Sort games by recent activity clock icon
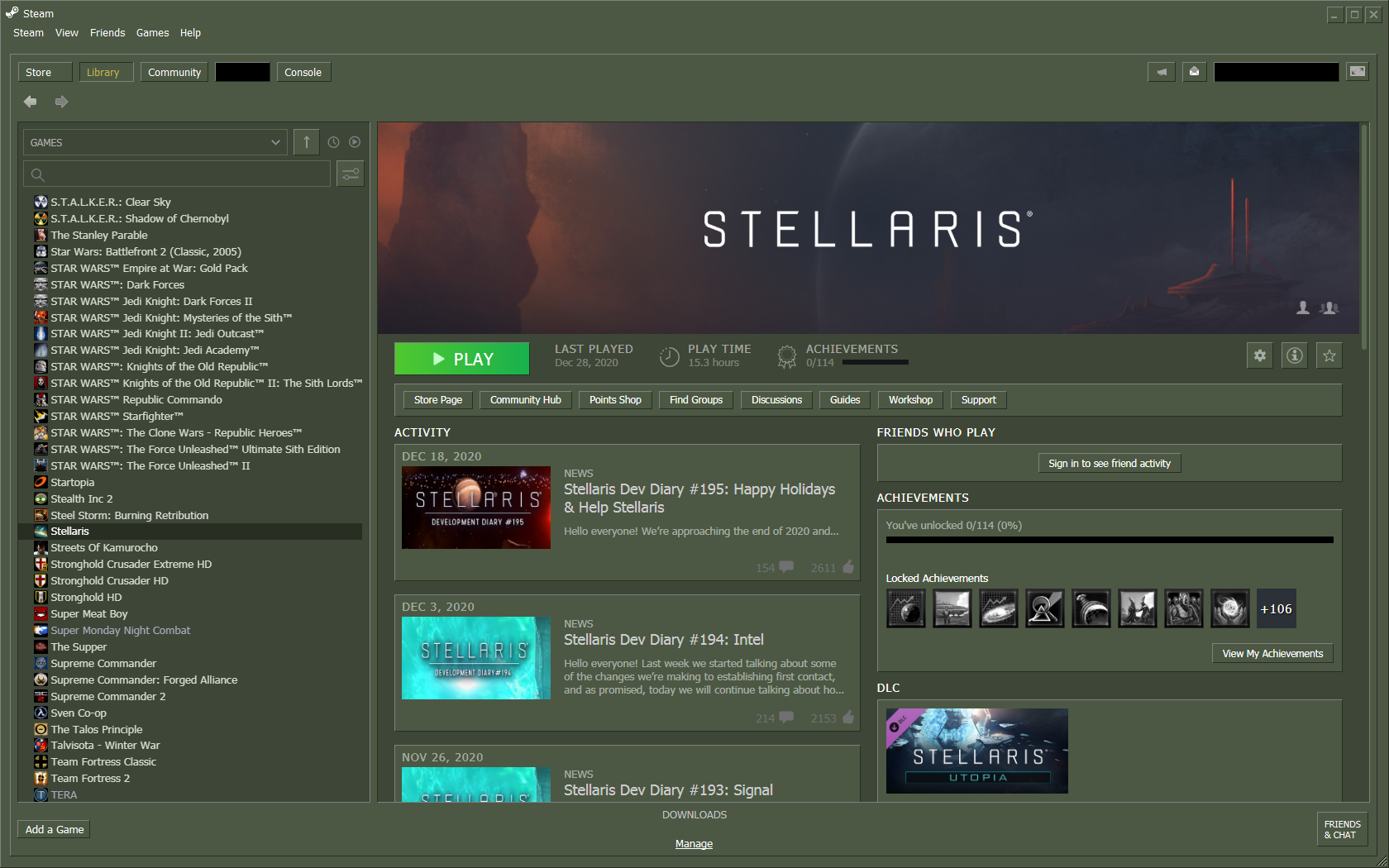The image size is (1389, 868). click(x=333, y=141)
